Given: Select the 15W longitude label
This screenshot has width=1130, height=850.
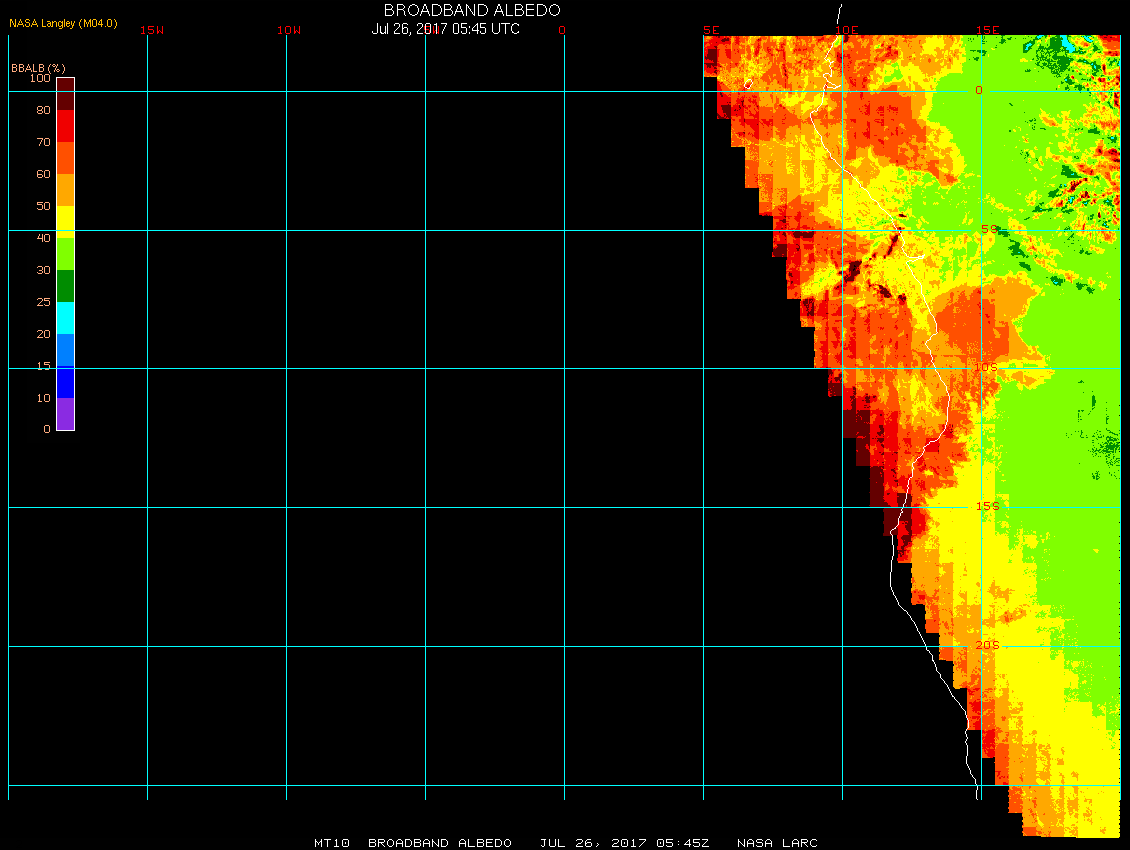Looking at the screenshot, I should pyautogui.click(x=152, y=30).
